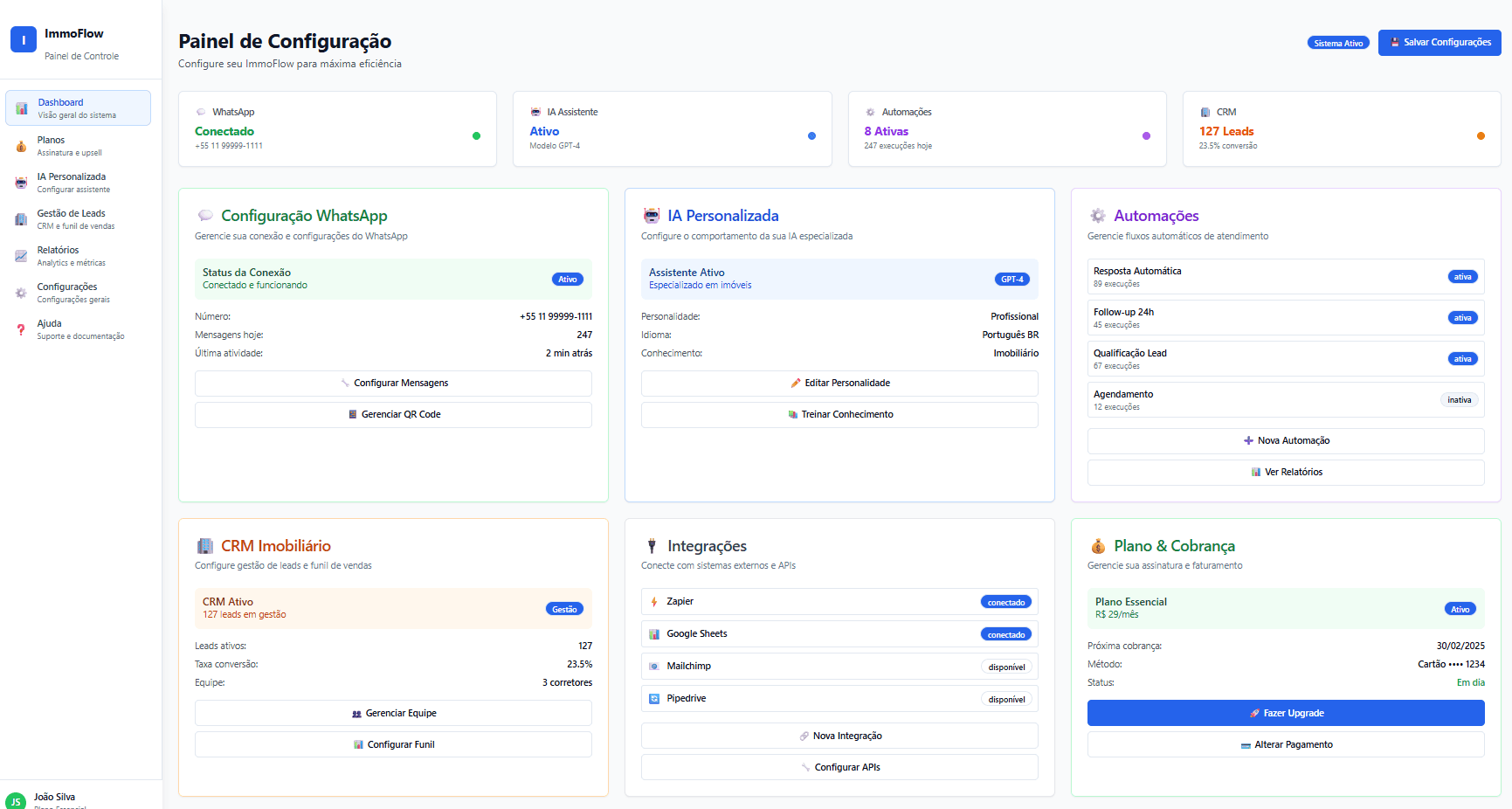Toggle the ativa badge on Resposta Automática
The image size is (1512, 809).
[x=1462, y=276]
